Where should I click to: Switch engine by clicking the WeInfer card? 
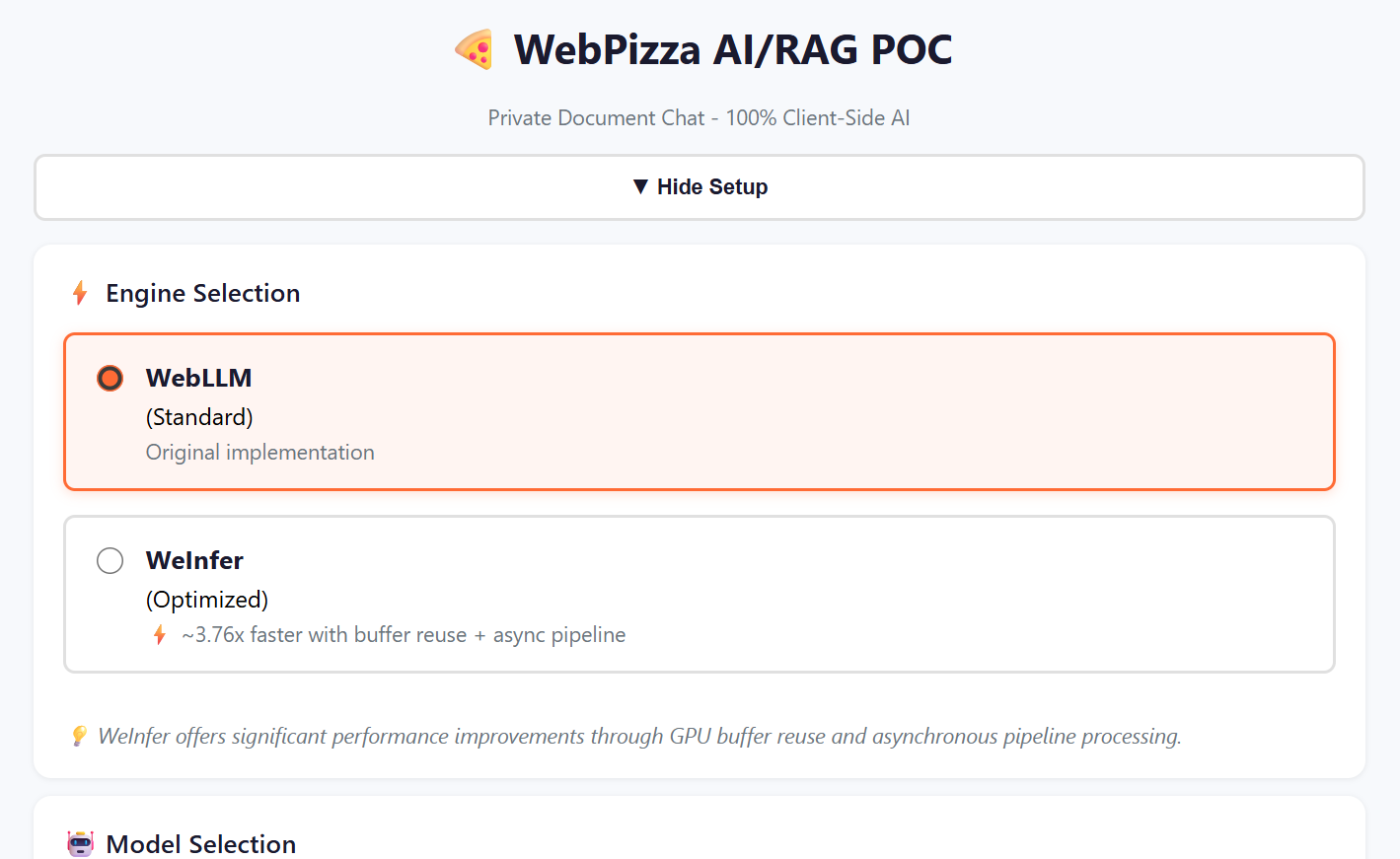pos(700,594)
